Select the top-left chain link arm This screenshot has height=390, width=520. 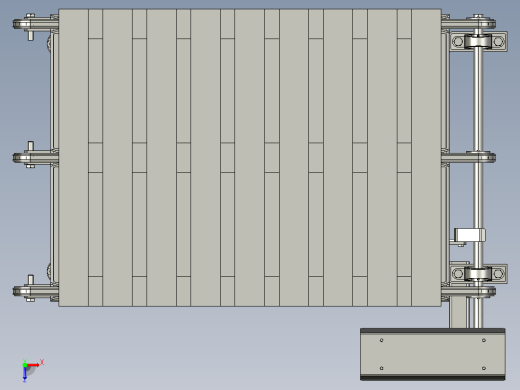pos(35,24)
